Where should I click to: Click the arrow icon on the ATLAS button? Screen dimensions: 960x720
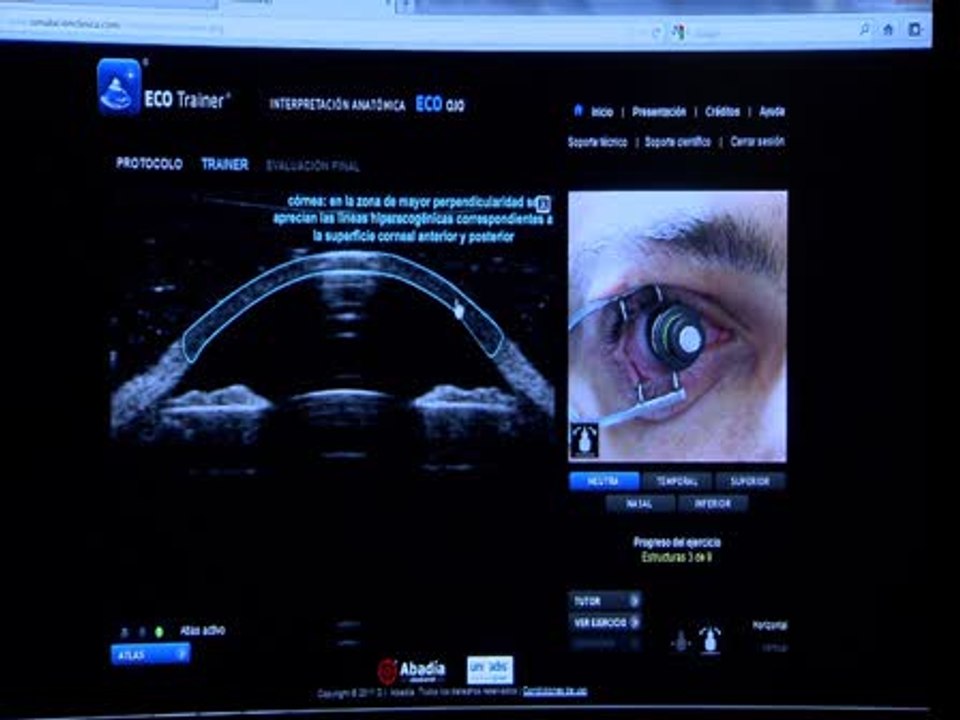coord(181,654)
